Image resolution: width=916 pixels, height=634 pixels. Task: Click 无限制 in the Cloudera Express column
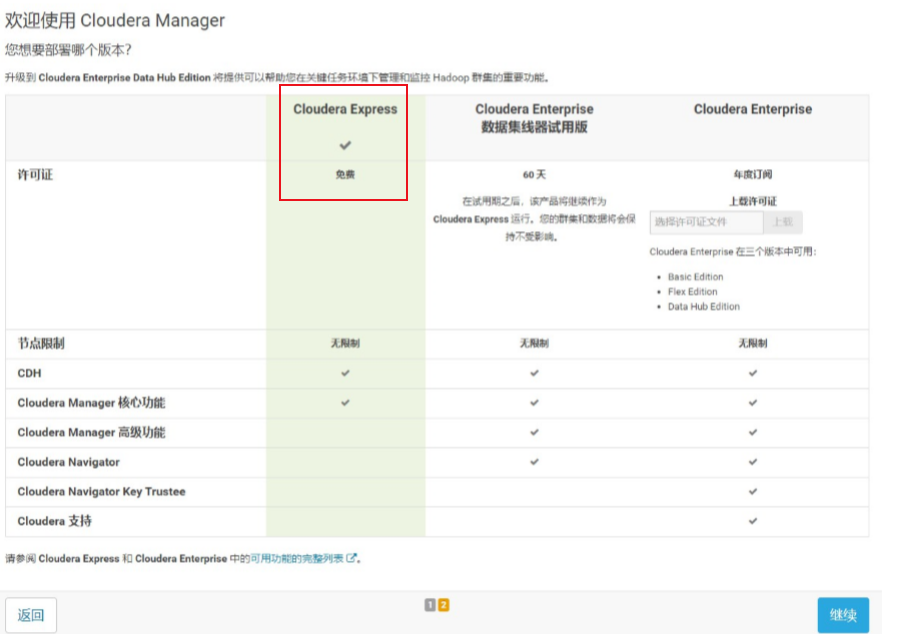point(345,344)
